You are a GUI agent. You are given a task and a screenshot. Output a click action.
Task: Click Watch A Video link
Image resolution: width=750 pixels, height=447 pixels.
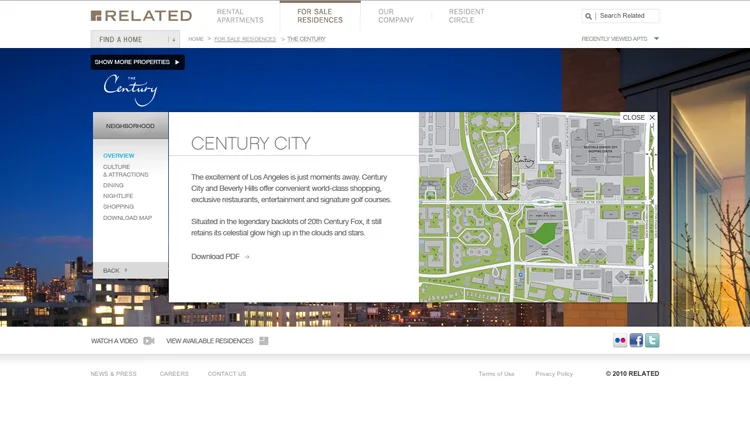click(x=114, y=341)
